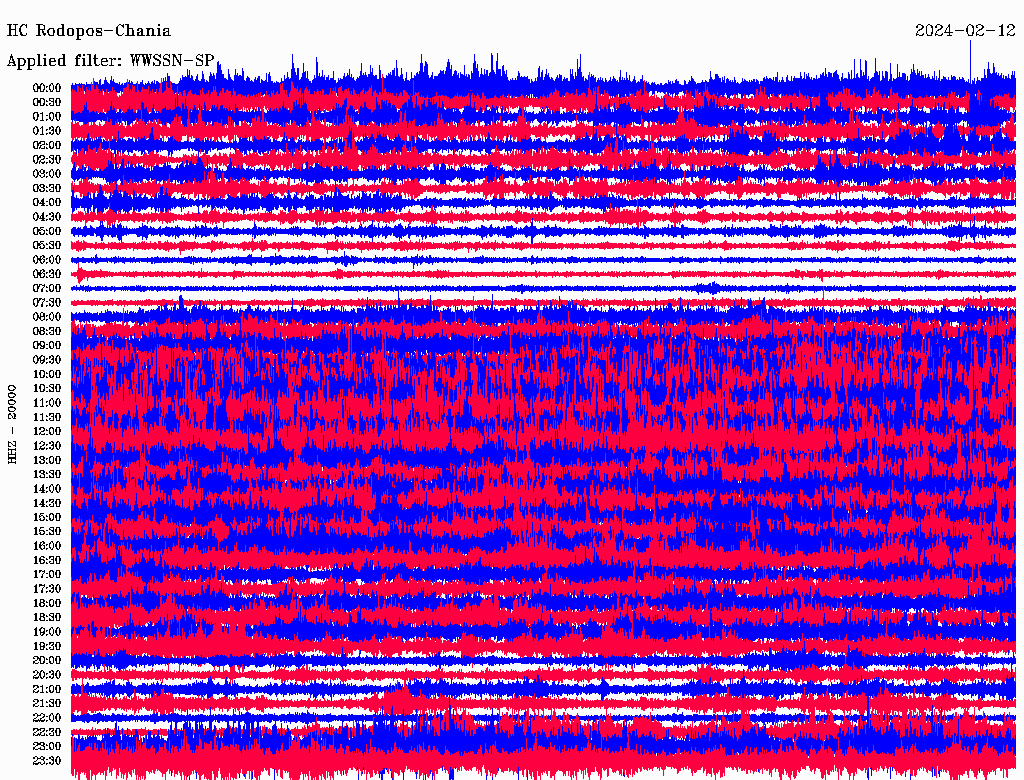Click the HHZ - 20000 axis label
Viewport: 1024px width, 780px height.
[x=13, y=423]
